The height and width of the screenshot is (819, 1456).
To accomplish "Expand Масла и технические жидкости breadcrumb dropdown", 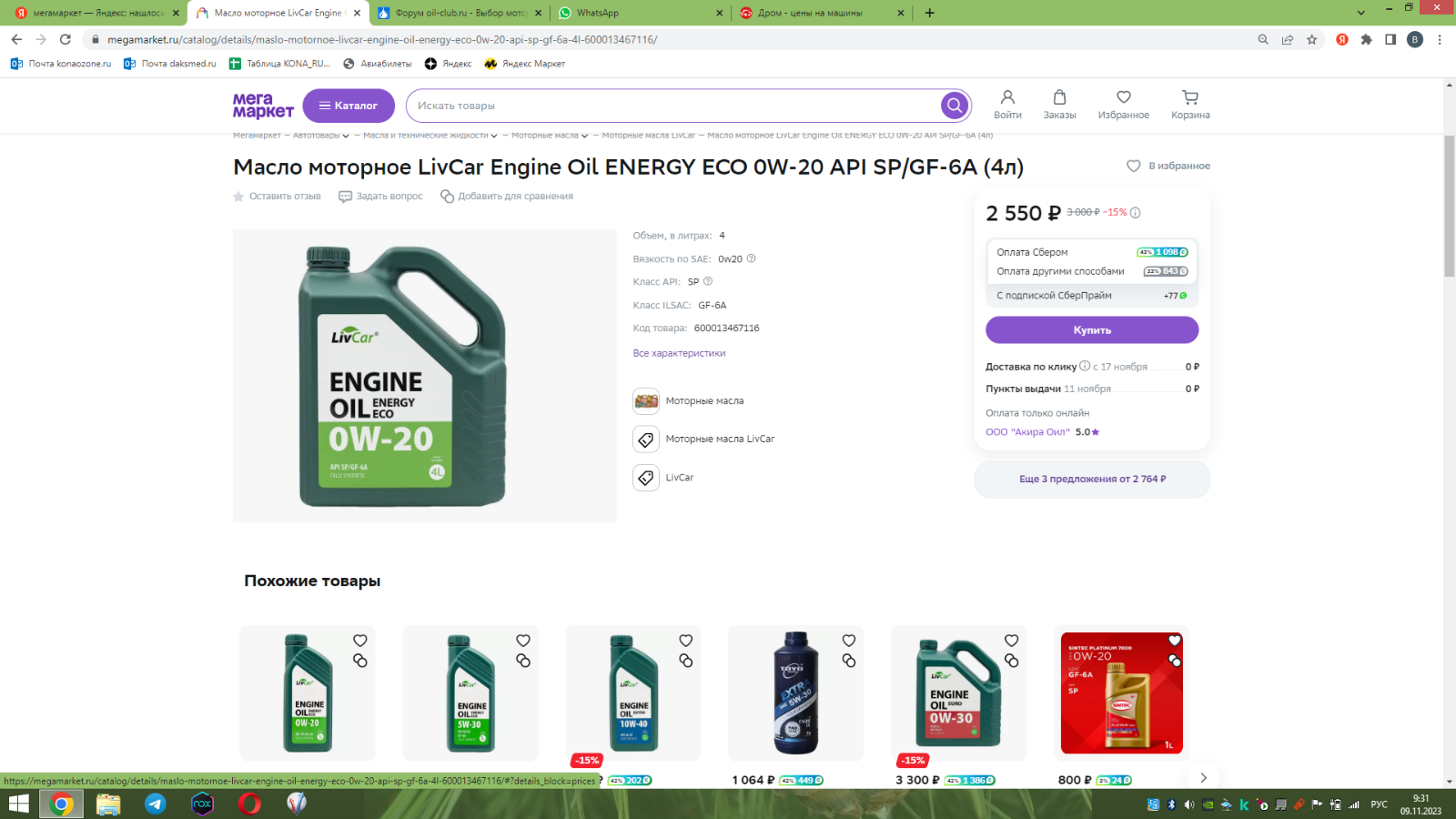I will 494,136.
